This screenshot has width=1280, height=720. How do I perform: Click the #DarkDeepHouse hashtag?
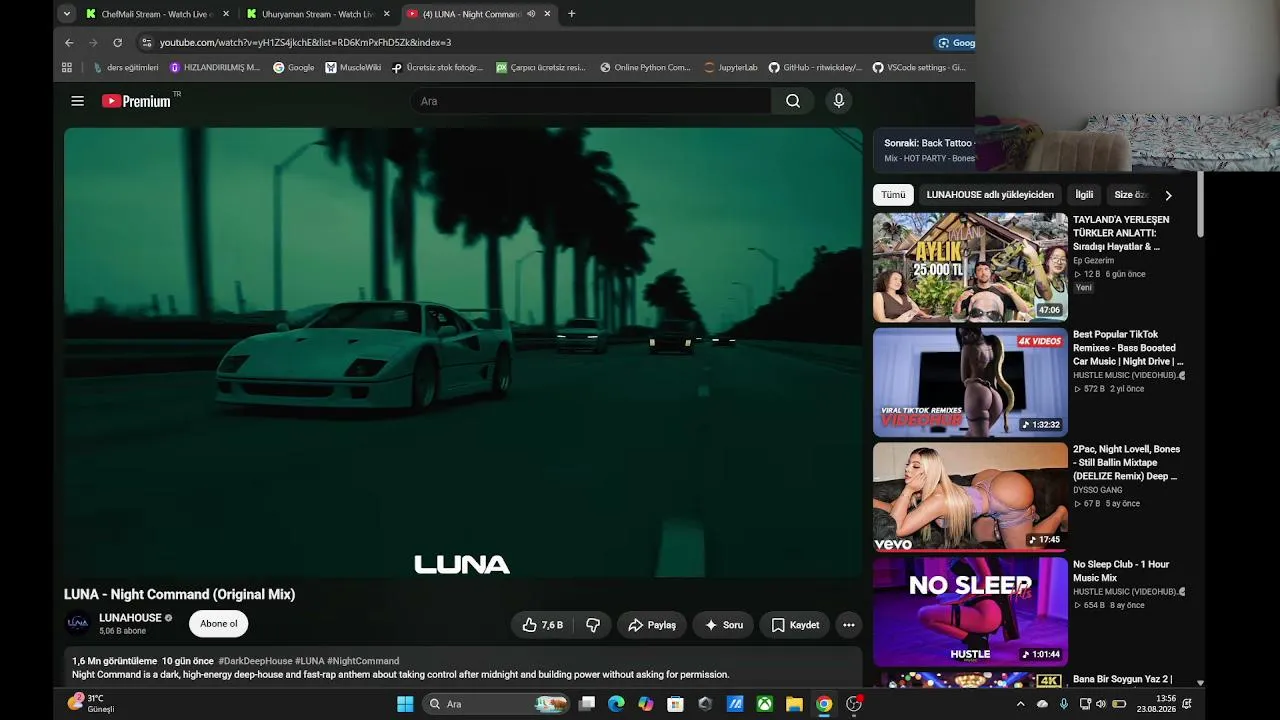point(255,661)
